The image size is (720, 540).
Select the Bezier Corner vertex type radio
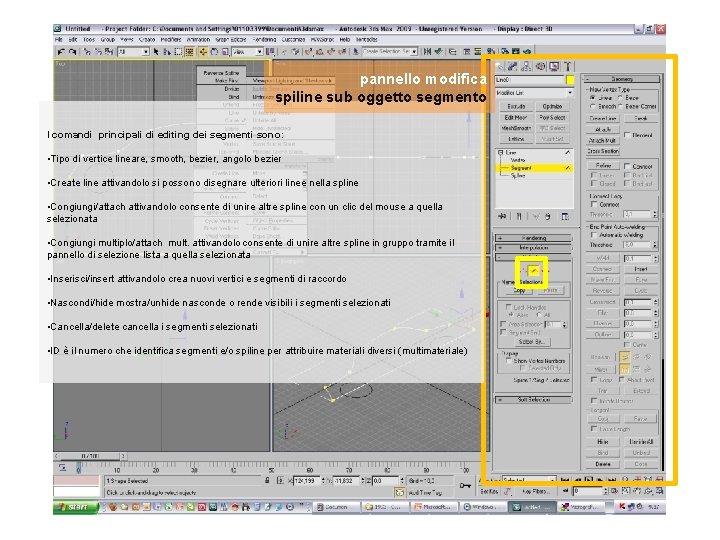coord(620,106)
